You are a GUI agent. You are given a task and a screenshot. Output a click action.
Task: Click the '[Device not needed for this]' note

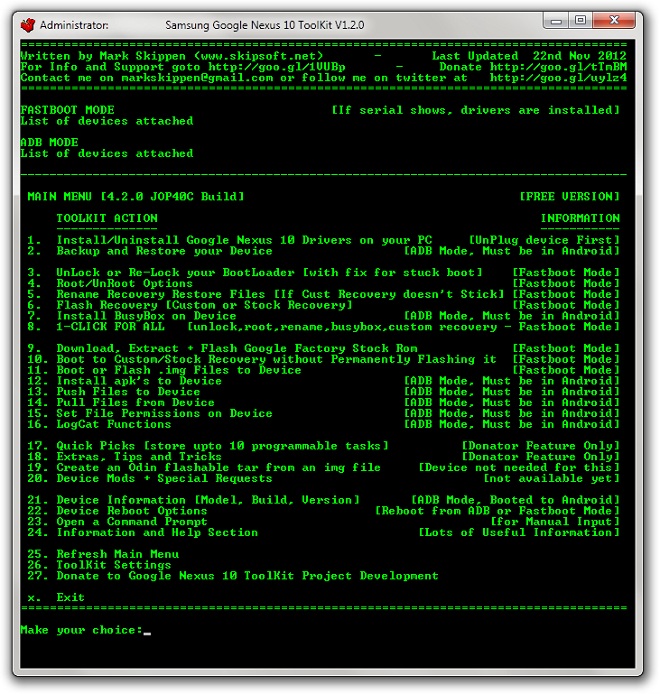tap(519, 468)
